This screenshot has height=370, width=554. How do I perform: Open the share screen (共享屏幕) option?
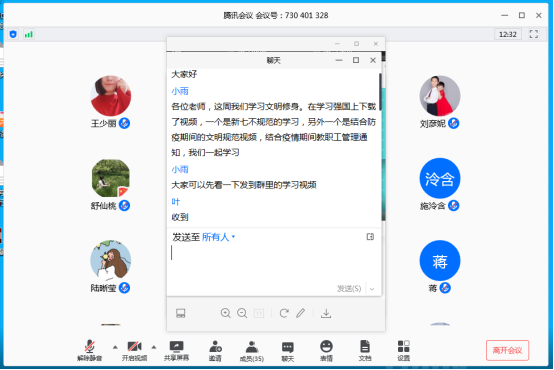(176, 350)
